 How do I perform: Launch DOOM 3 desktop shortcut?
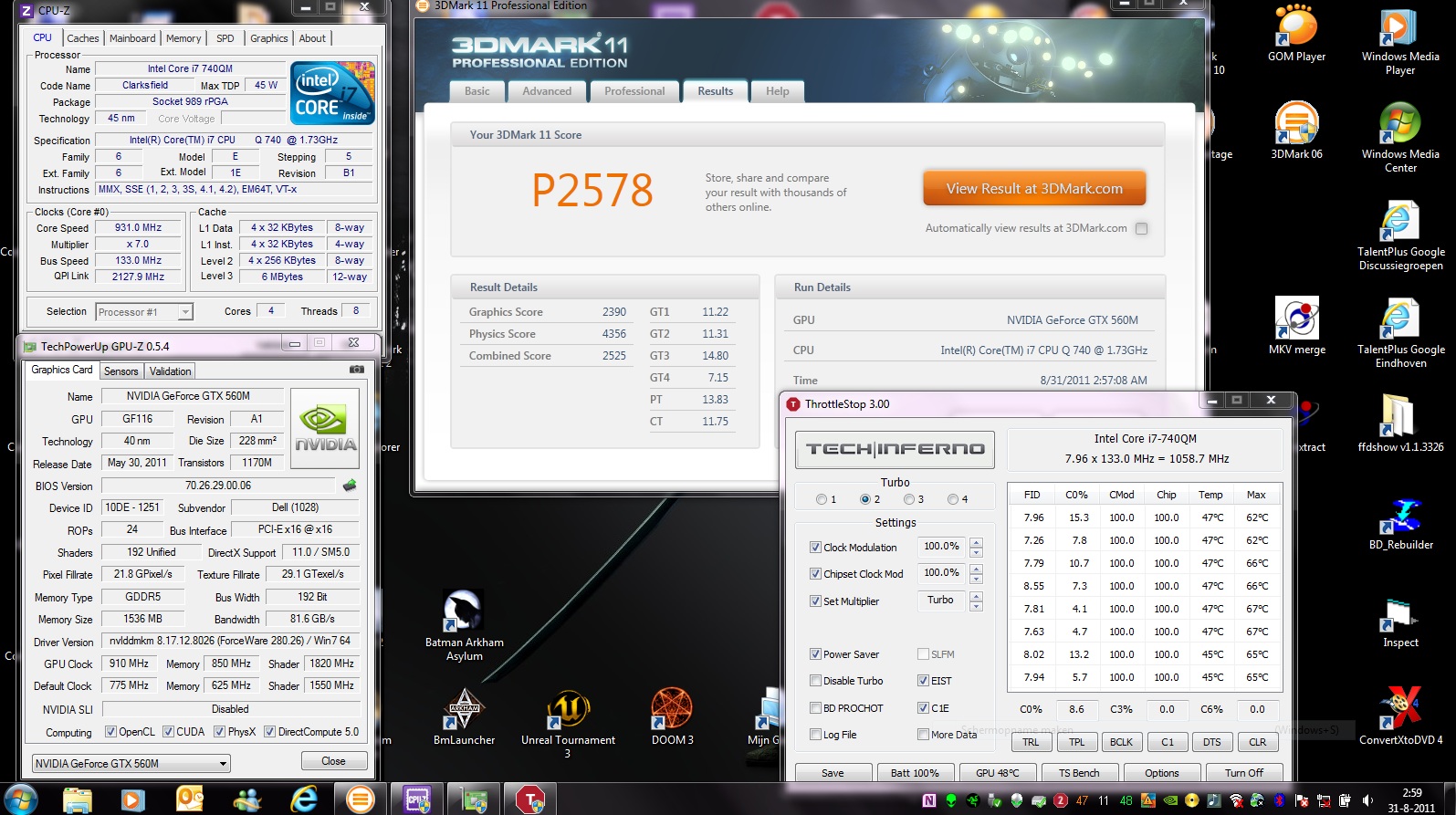672,716
